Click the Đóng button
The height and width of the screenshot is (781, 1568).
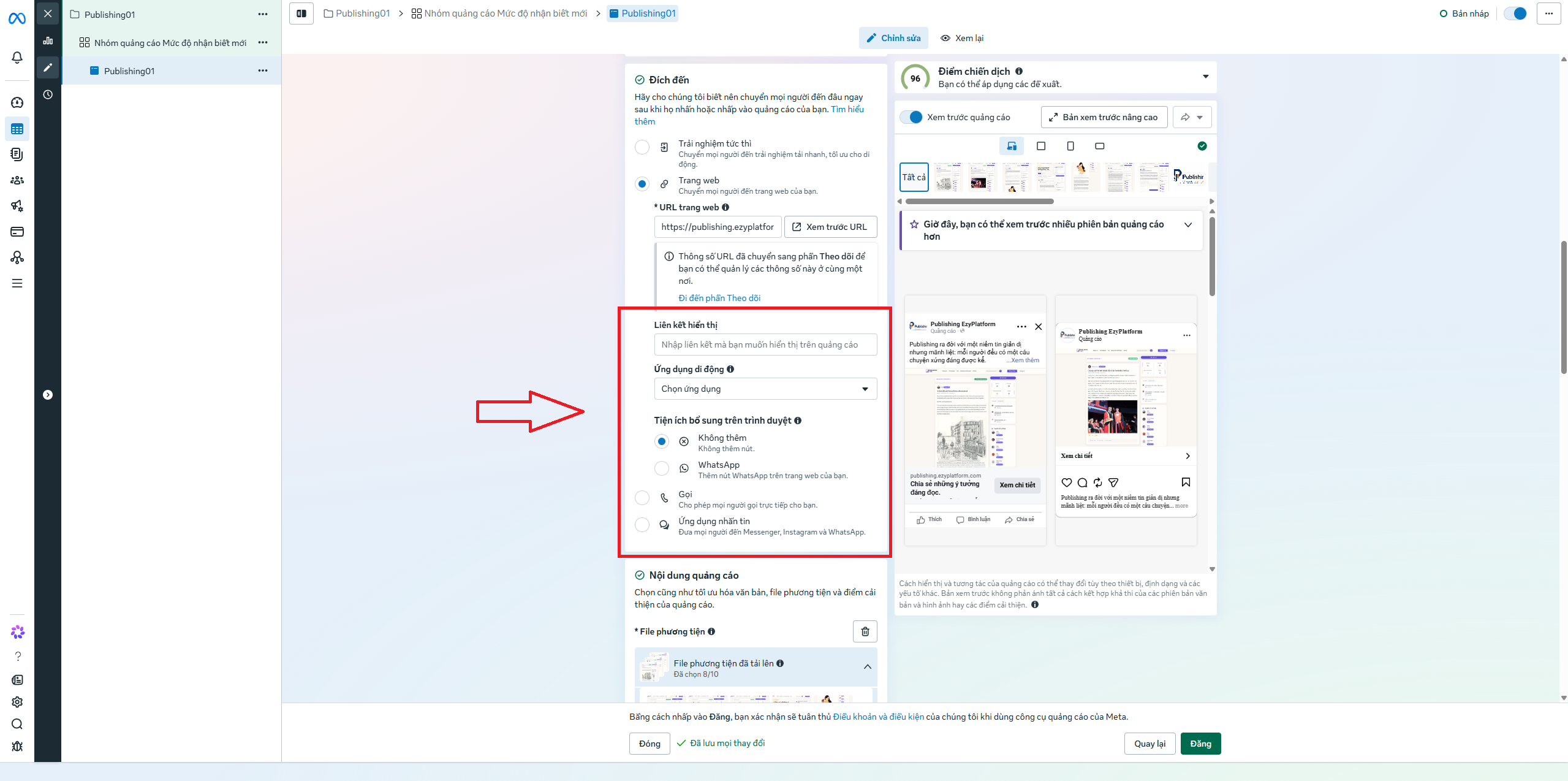click(650, 744)
